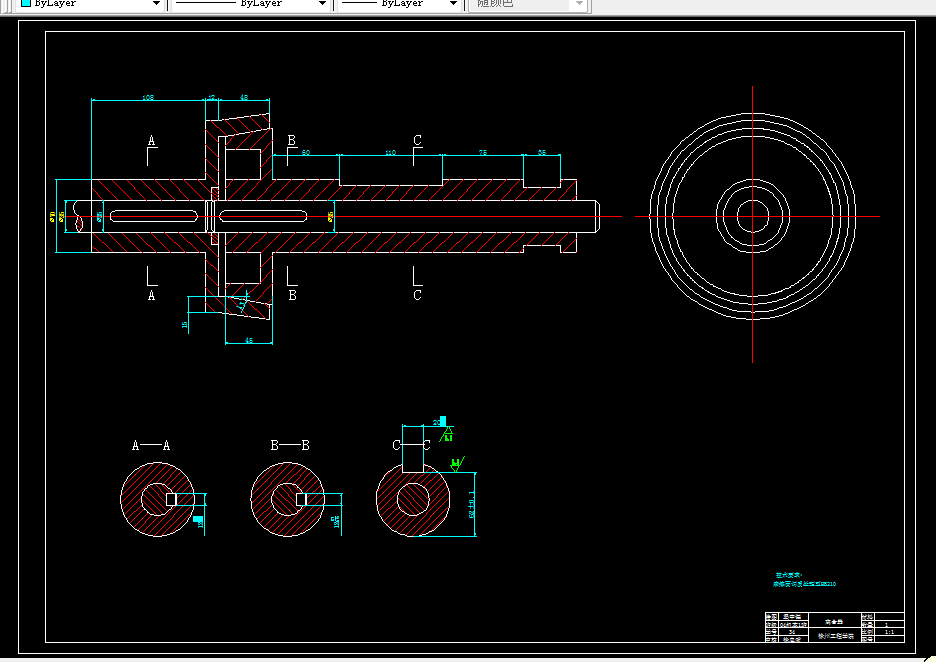936x662 pixels.
Task: Click the B—B section view label
Action: click(290, 445)
